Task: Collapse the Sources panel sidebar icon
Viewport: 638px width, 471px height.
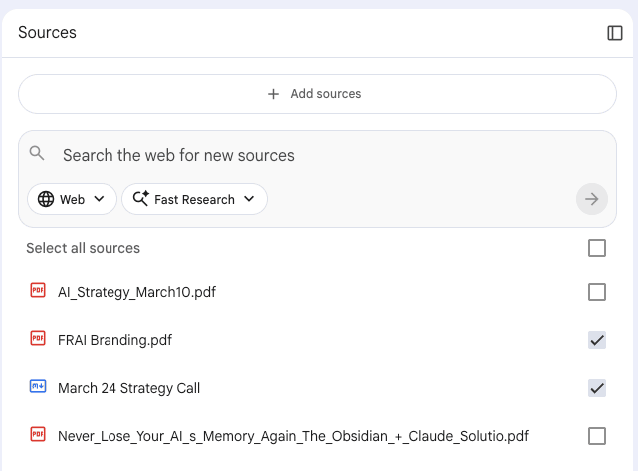Action: 615,33
